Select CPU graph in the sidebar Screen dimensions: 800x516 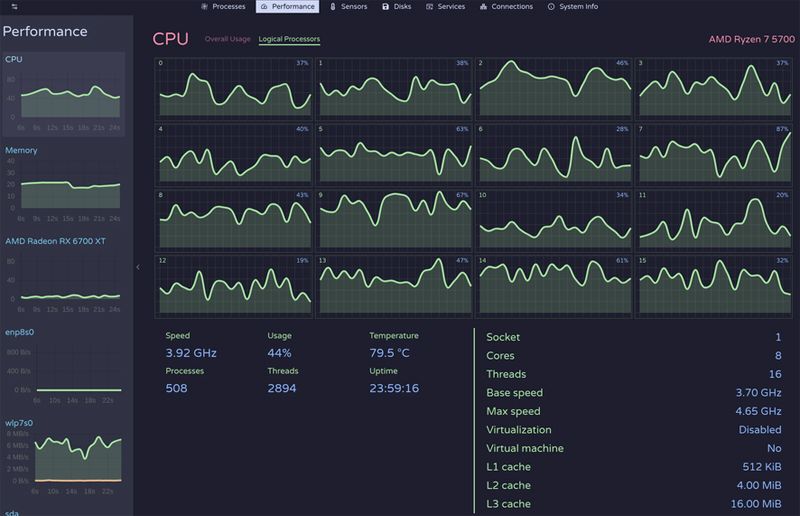[x=63, y=93]
